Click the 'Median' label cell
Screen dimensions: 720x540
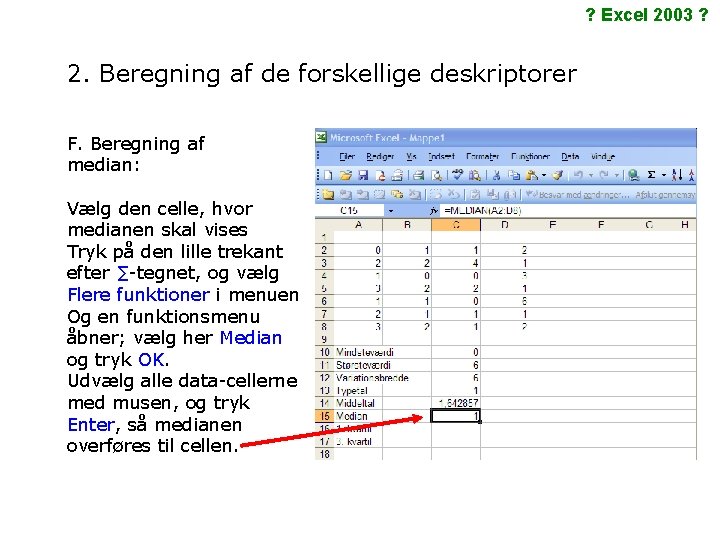(358, 416)
